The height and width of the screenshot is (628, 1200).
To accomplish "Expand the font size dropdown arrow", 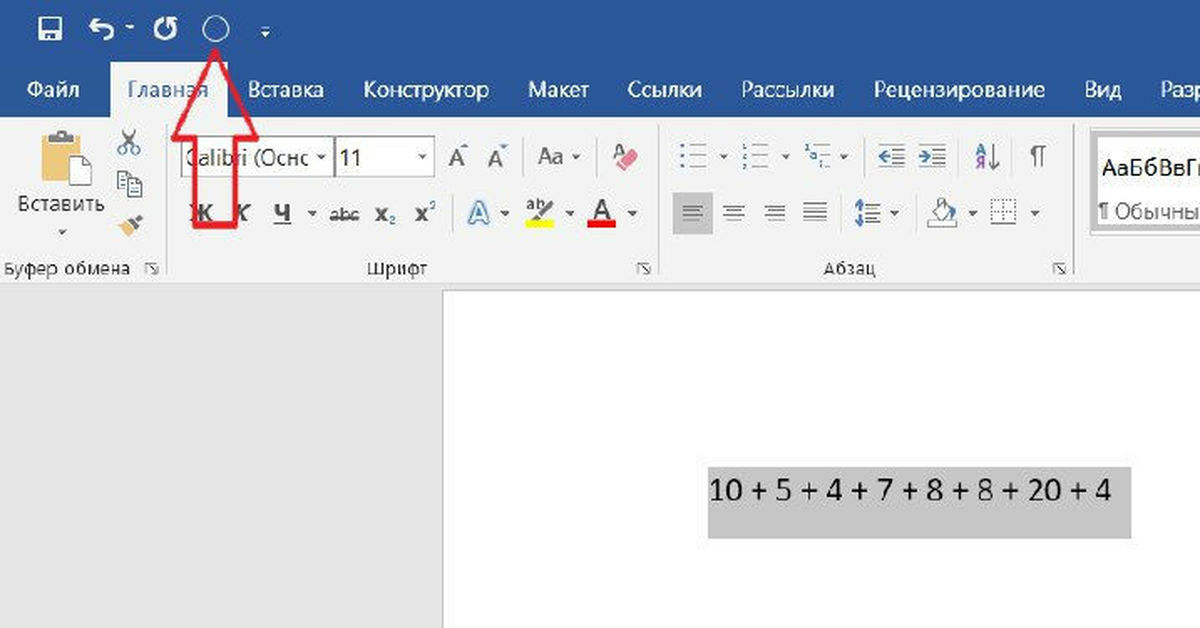I will pyautogui.click(x=423, y=157).
